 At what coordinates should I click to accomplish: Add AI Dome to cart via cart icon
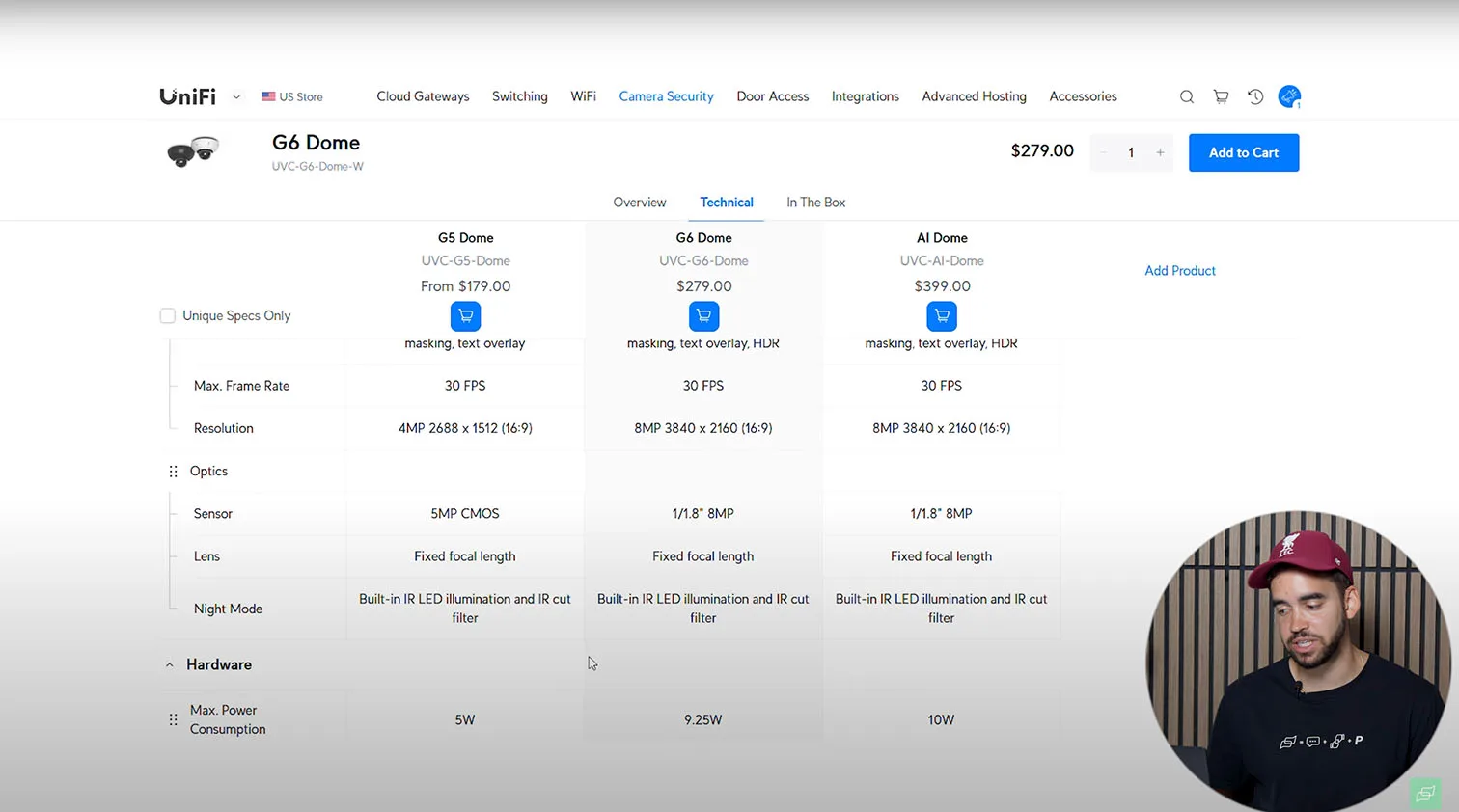[942, 316]
